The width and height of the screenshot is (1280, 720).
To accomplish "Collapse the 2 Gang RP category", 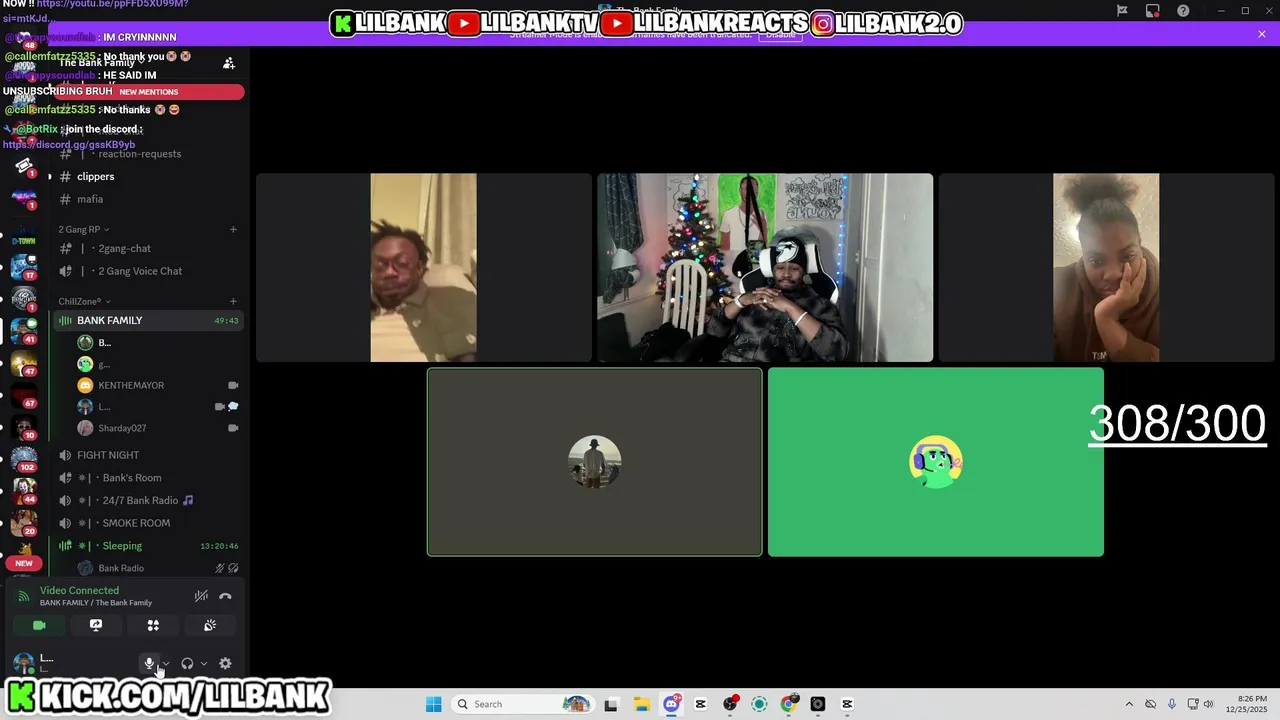I will point(83,229).
